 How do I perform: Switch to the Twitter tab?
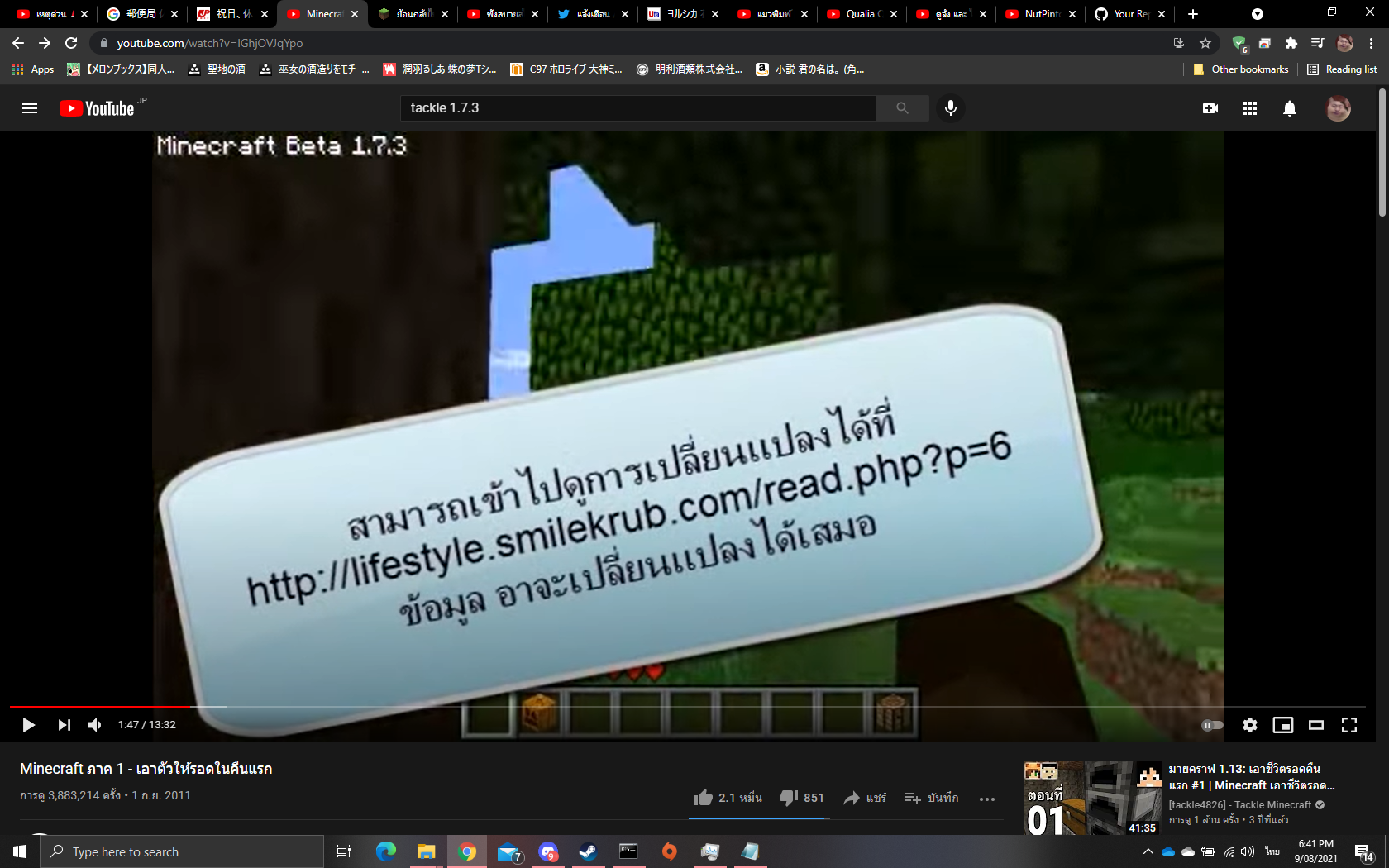pos(594,14)
